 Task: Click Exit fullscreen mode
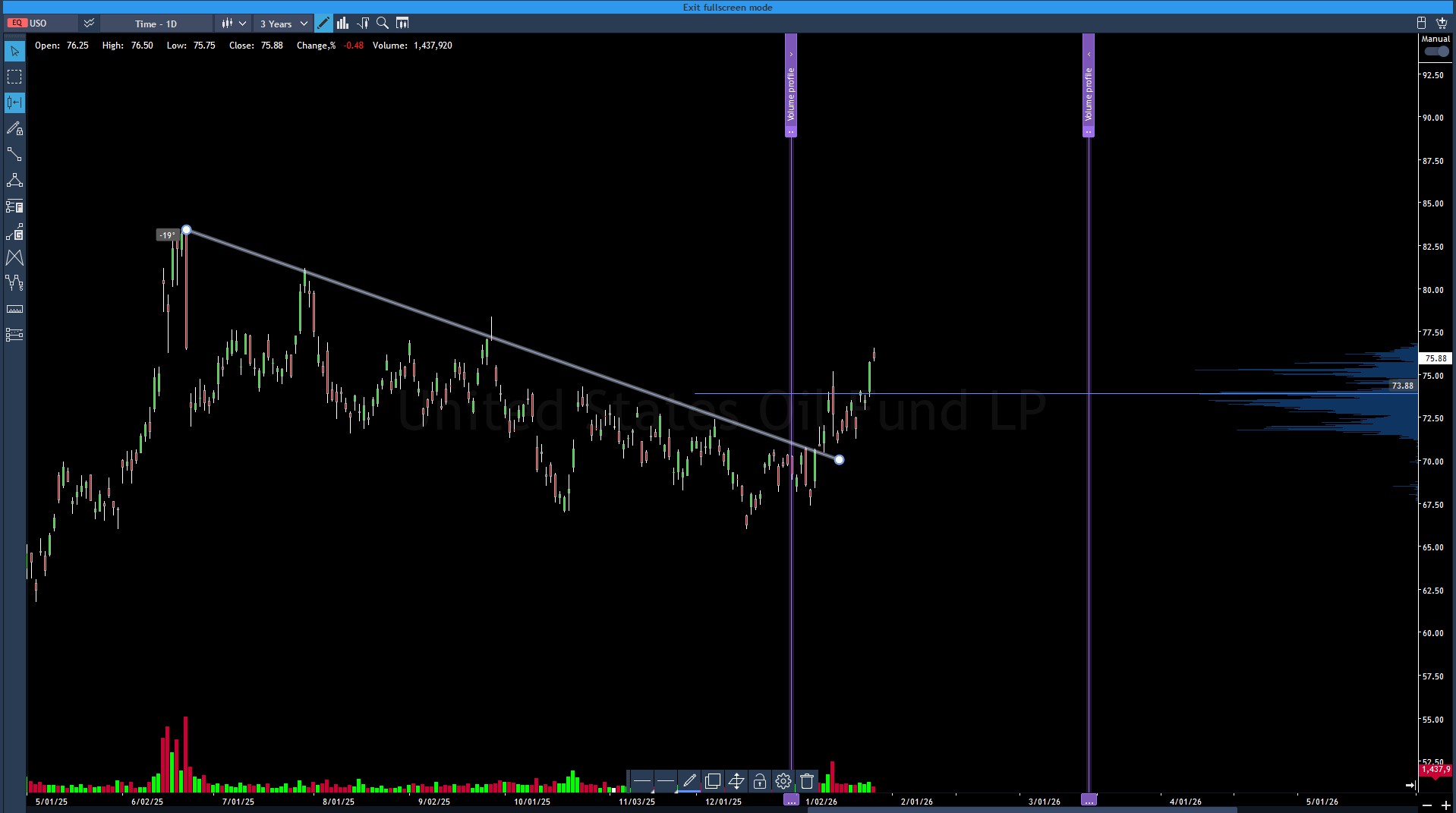pos(727,7)
